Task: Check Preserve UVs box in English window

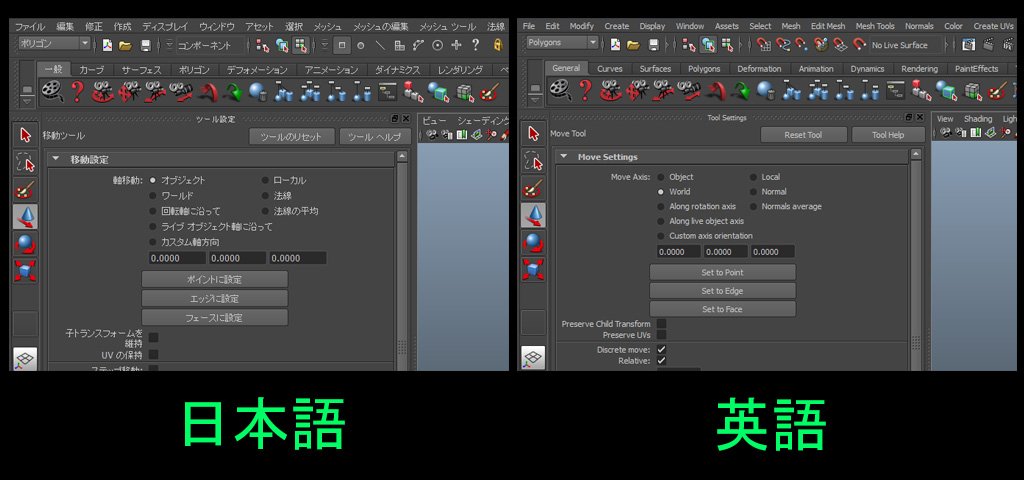Action: click(662, 334)
